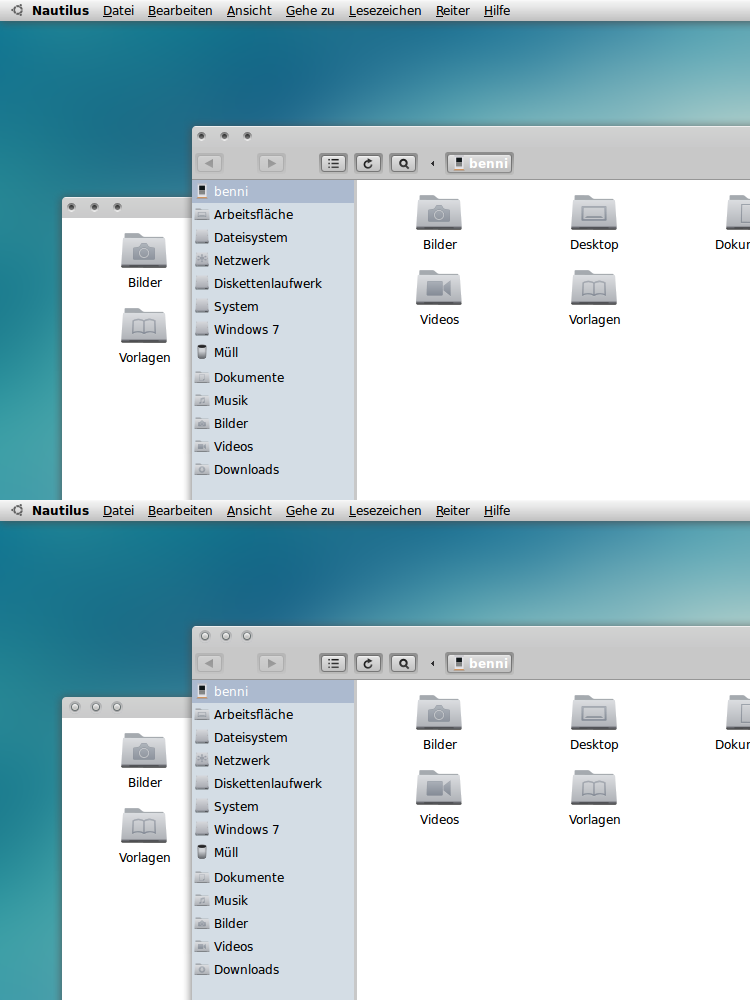Click the benni path button in lower toolbar
750x1000 pixels.
(480, 663)
